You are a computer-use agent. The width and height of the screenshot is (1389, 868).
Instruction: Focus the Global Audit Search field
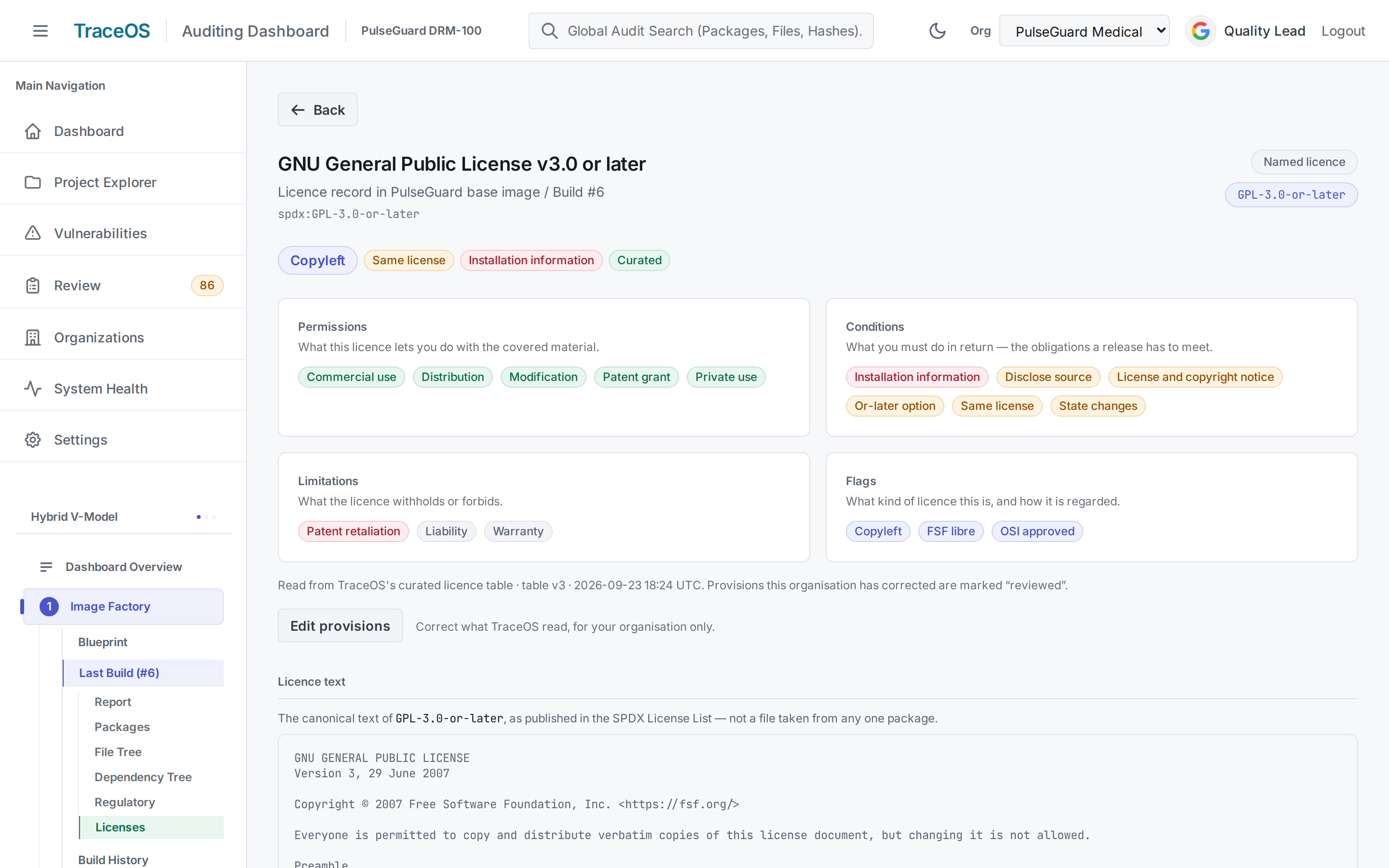(701, 31)
